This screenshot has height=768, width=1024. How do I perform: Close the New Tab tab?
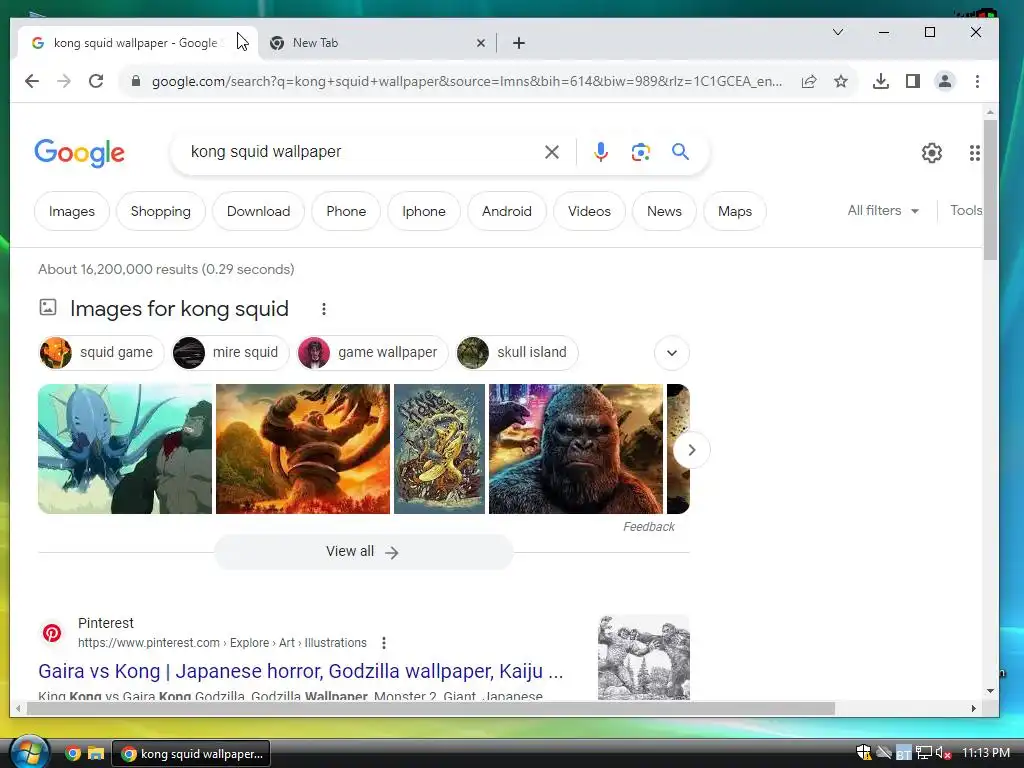coord(481,43)
